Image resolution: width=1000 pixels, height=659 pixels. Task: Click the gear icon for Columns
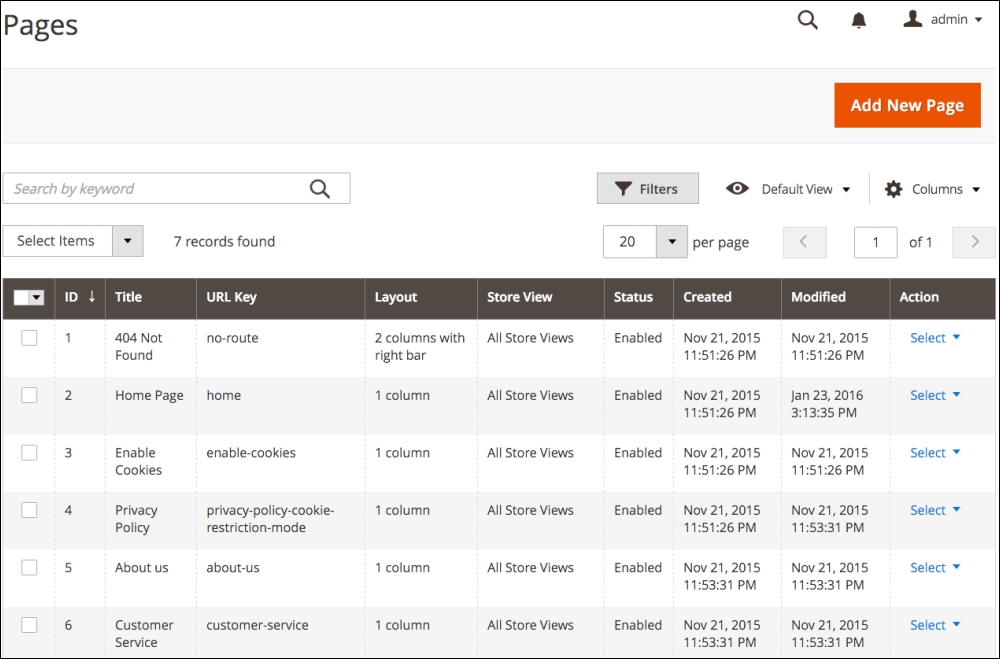[x=894, y=189]
